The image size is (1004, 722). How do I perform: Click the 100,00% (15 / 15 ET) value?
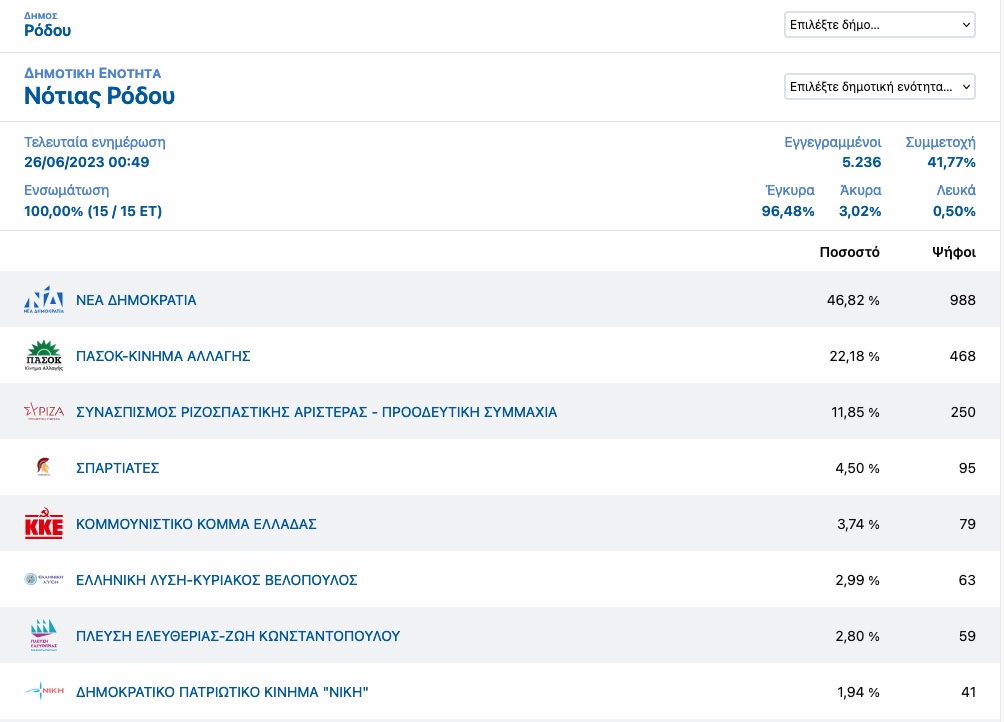click(93, 211)
